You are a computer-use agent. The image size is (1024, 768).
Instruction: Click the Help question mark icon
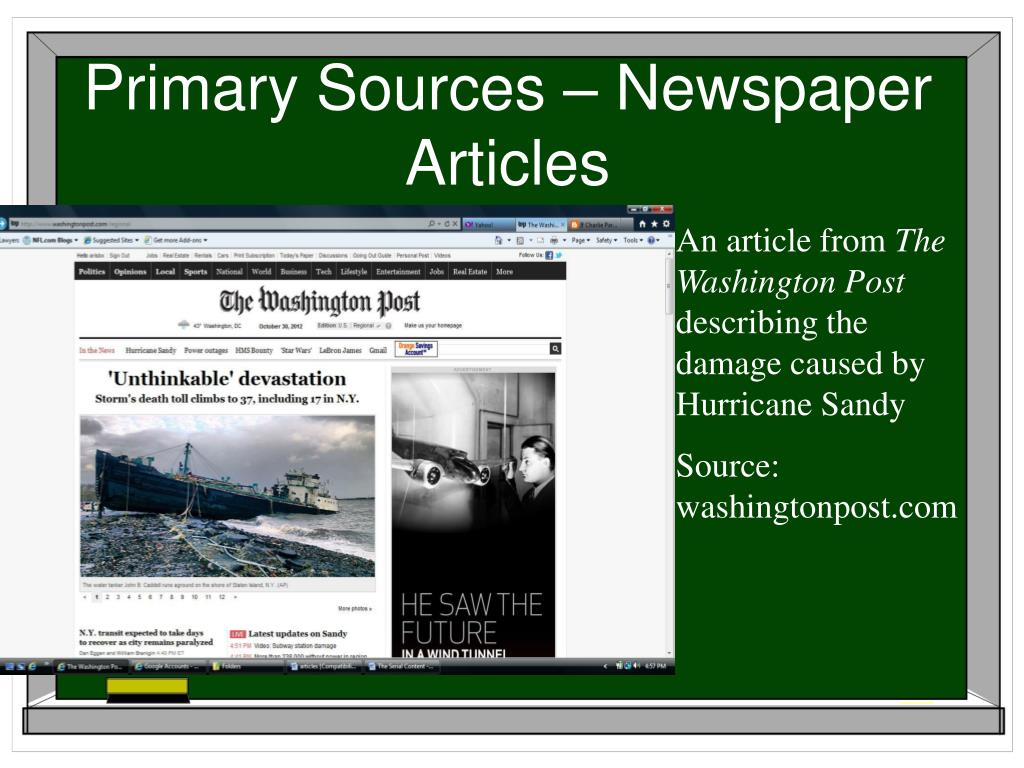pos(651,240)
